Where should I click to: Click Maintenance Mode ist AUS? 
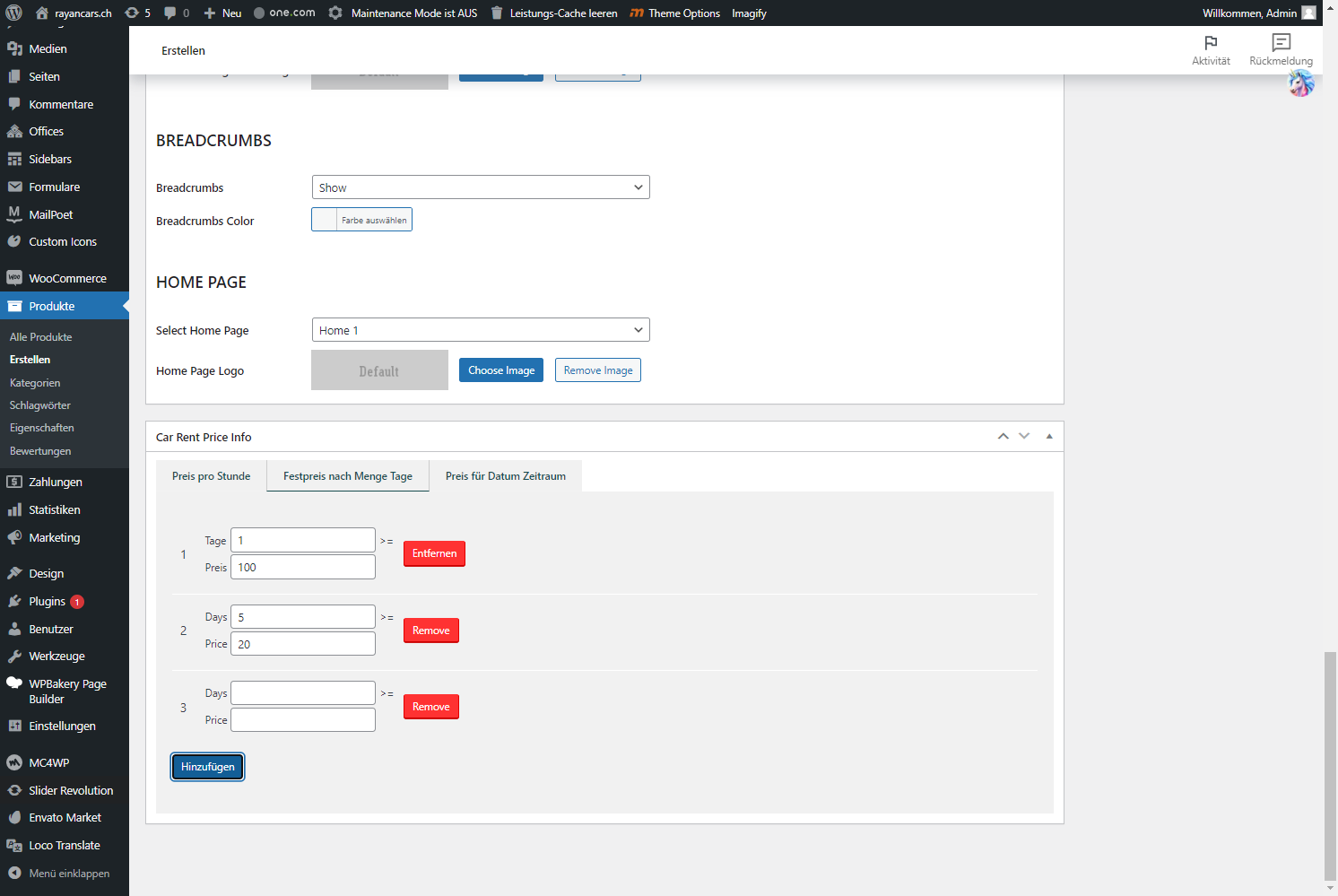403,13
